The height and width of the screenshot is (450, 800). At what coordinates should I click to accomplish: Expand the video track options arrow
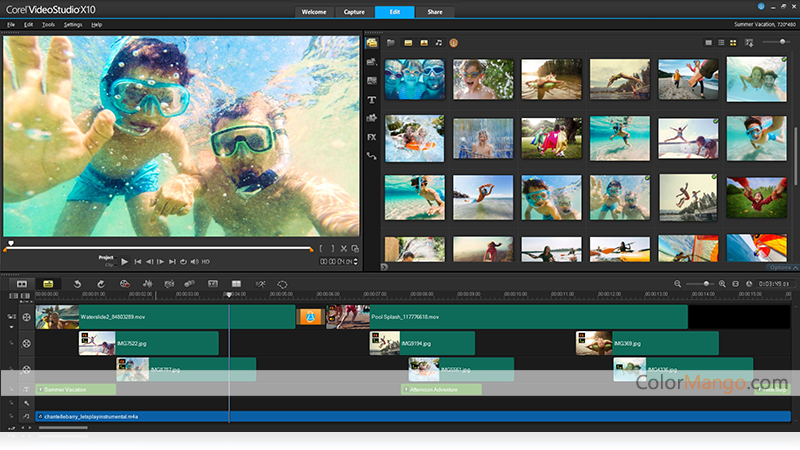(x=11, y=327)
